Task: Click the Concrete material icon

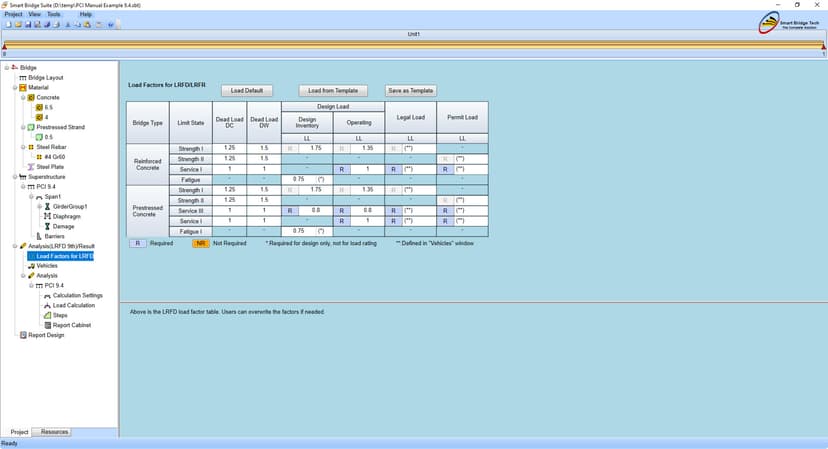Action: (31, 98)
